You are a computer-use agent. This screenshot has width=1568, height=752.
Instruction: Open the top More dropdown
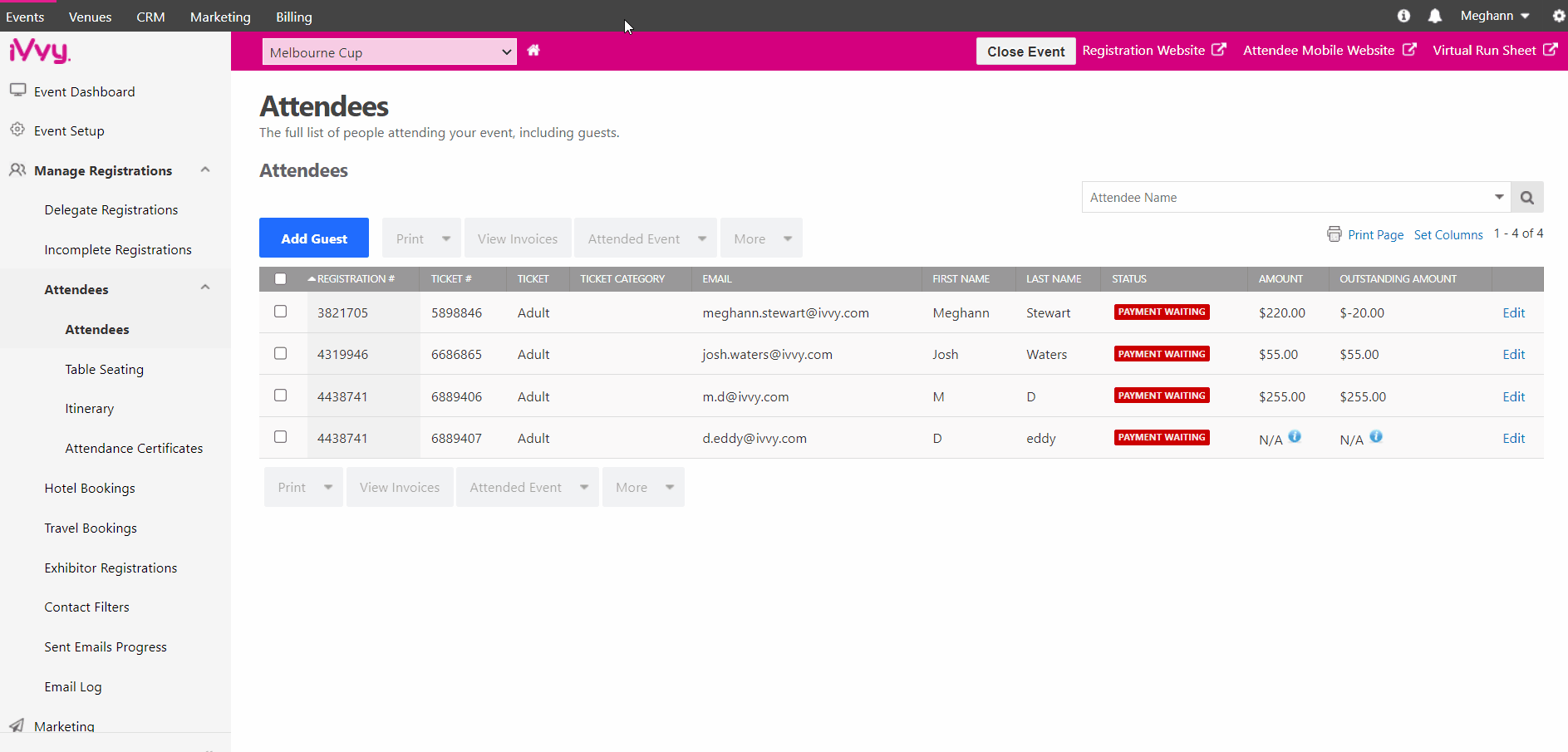761,238
